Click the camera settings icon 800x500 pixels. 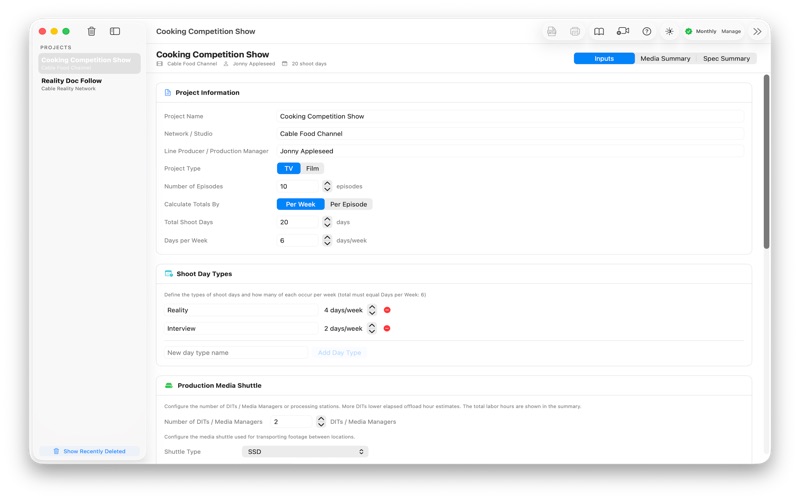coord(623,31)
